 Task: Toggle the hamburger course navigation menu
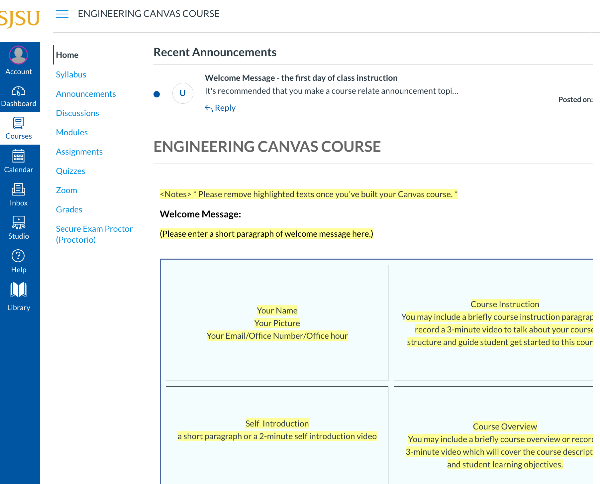click(x=62, y=14)
